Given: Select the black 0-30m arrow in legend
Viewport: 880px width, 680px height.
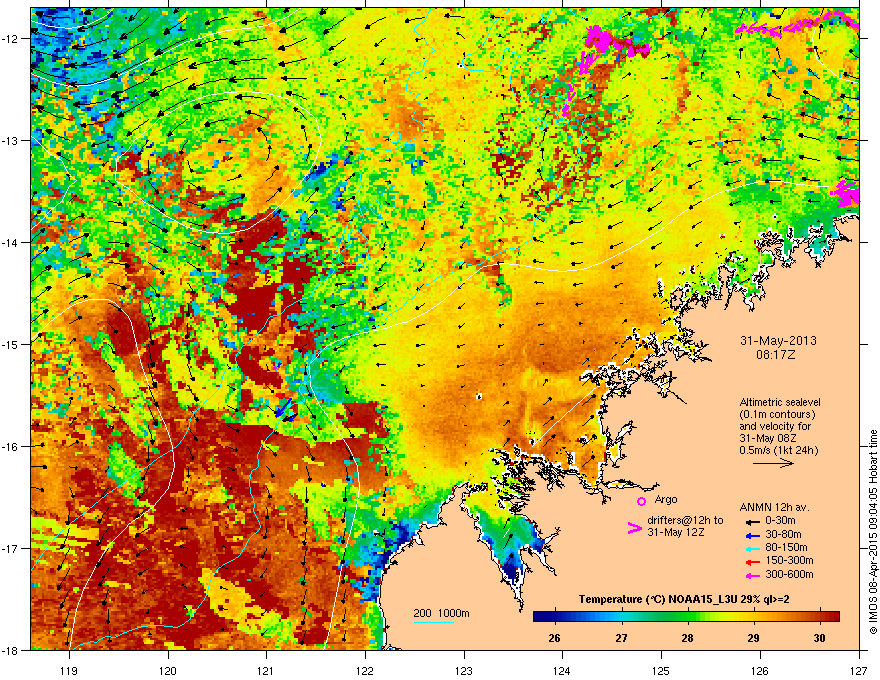Looking at the screenshot, I should coord(751,521).
